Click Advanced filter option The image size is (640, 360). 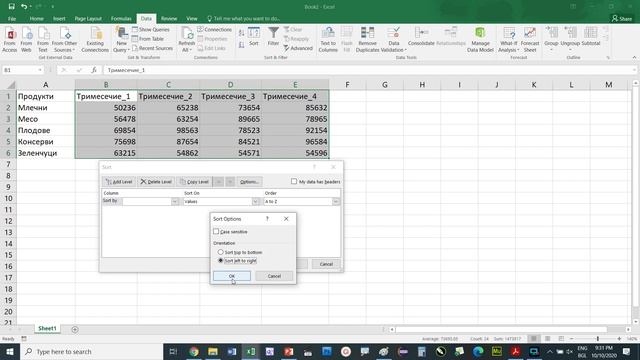pyautogui.click(x=298, y=48)
